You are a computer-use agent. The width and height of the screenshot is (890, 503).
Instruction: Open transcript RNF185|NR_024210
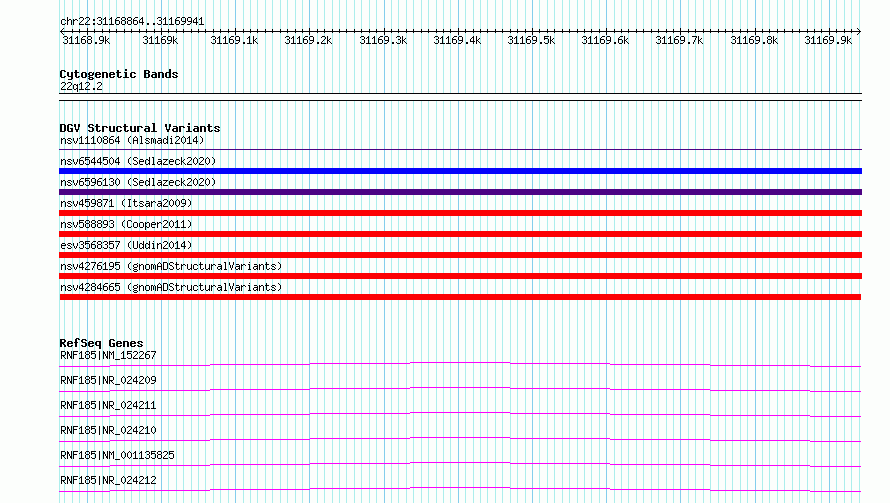108,430
